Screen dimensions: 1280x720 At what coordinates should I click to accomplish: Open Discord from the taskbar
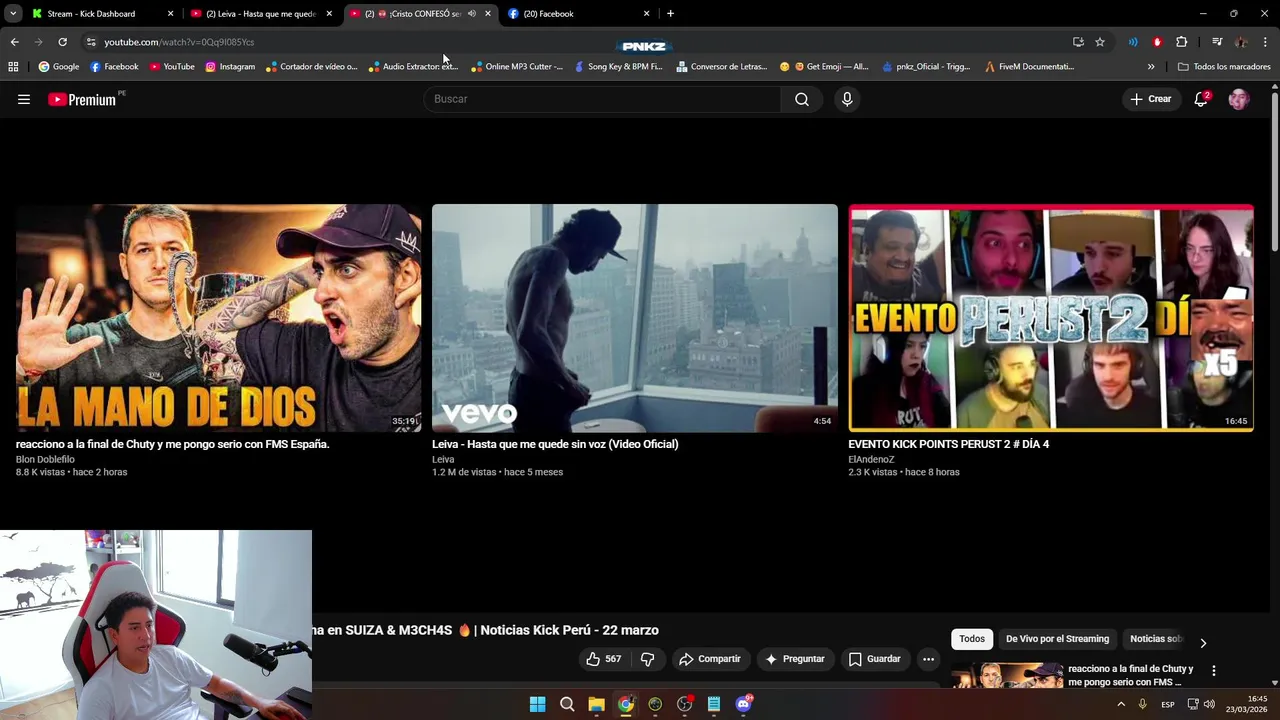(743, 704)
